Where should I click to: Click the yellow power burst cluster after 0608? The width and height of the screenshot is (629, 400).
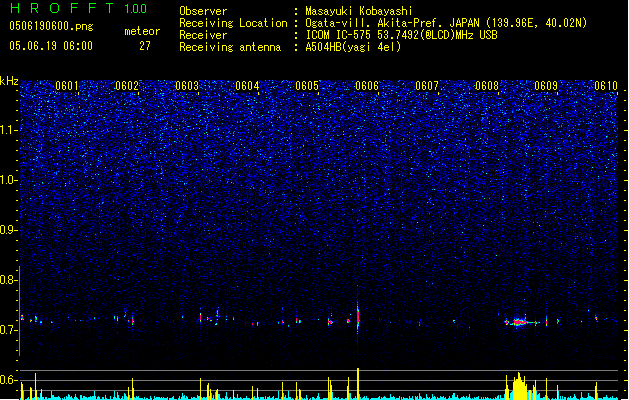[x=519, y=386]
